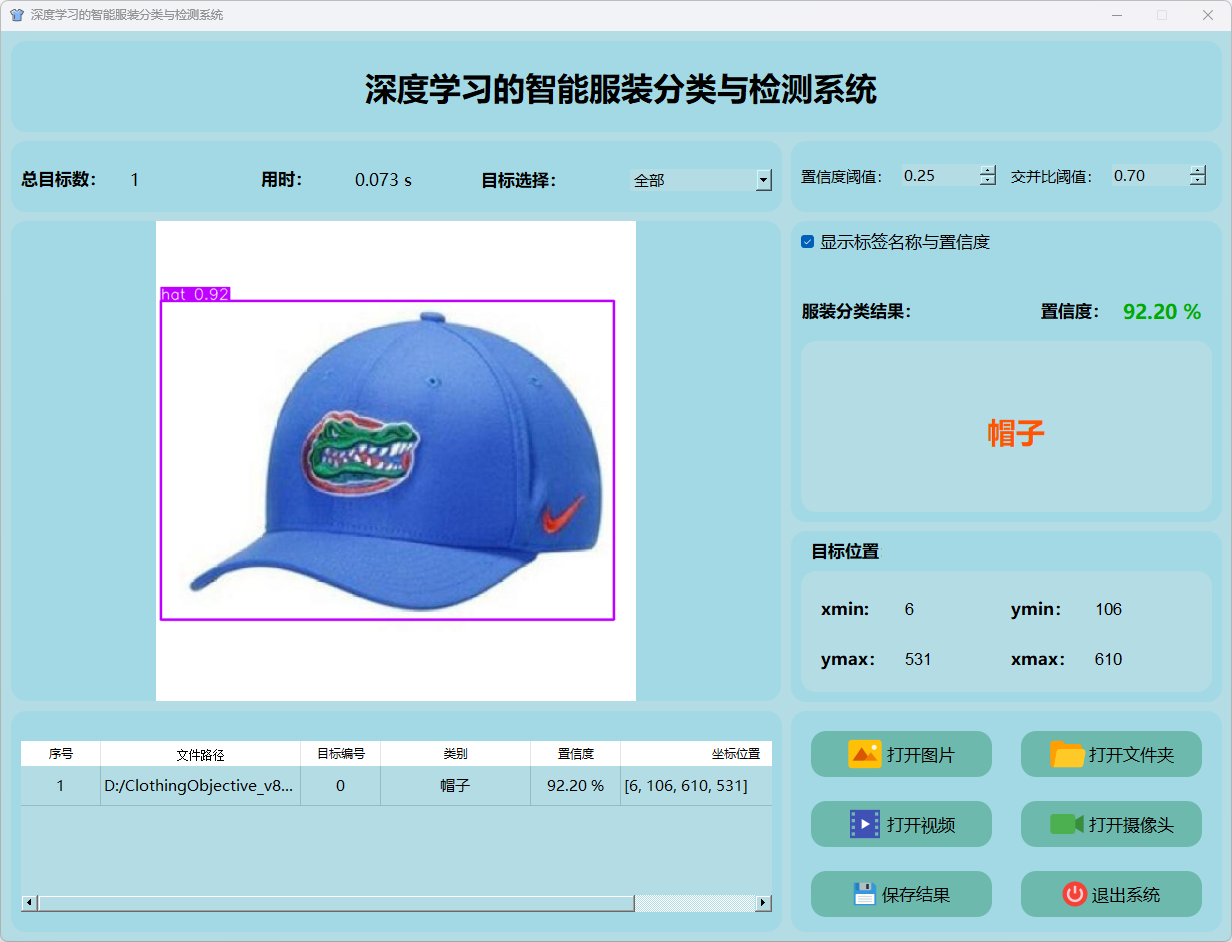Click the table horizontal scrollbar thumb

coord(336,903)
